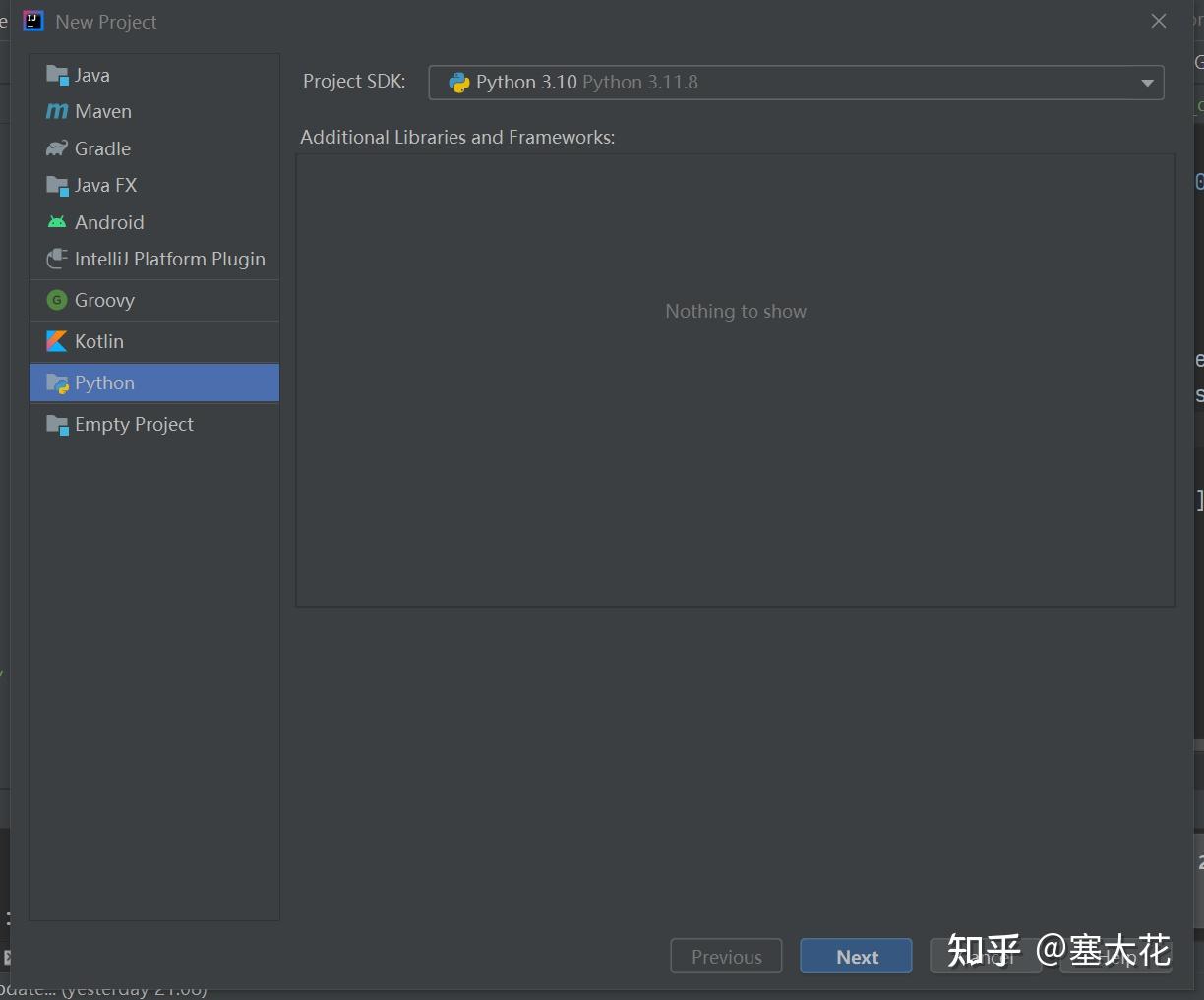Viewport: 1204px width, 1000px height.
Task: Click the Empty Project folder icon
Action: tap(57, 424)
